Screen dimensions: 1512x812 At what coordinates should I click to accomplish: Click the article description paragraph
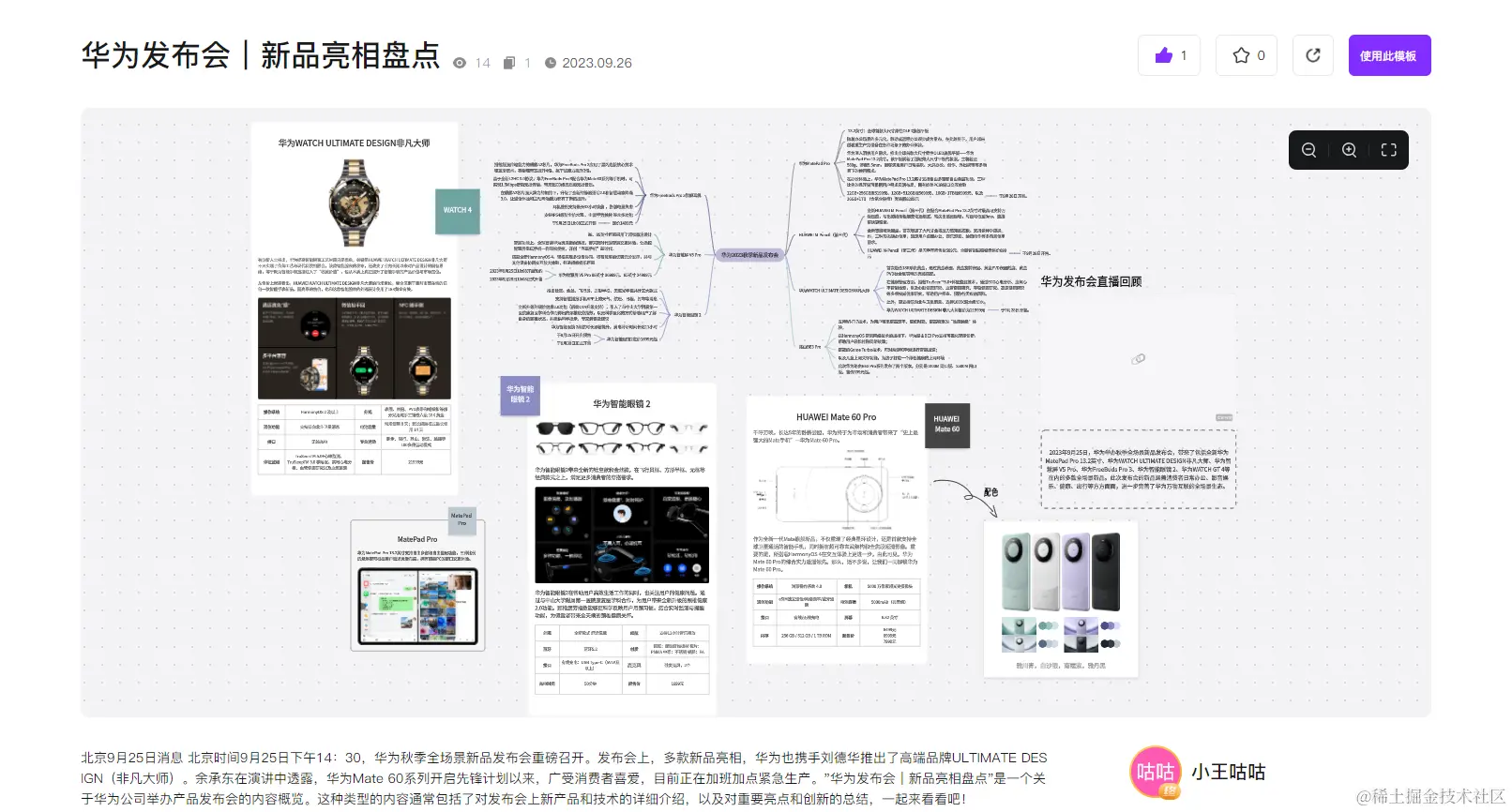point(564,778)
